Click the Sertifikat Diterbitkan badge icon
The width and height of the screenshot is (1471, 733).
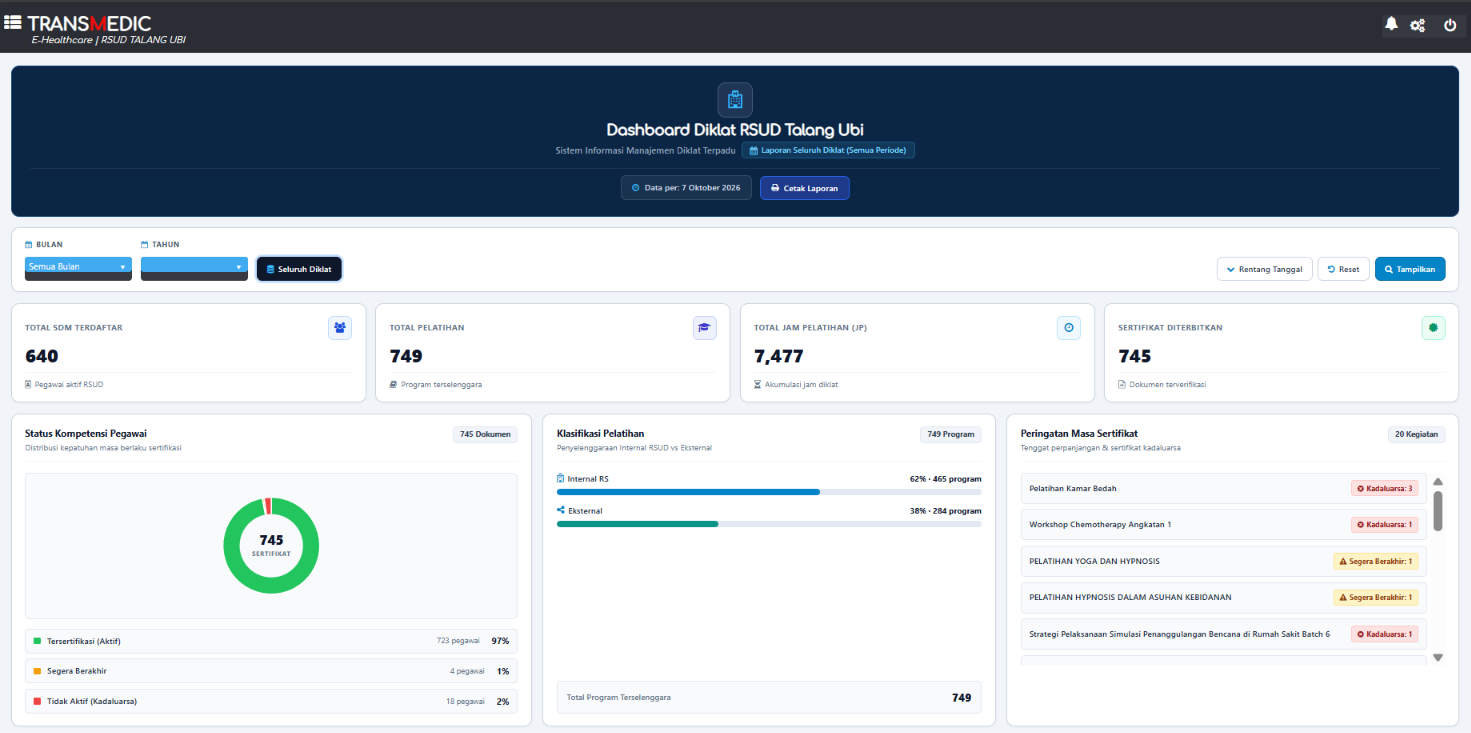pyautogui.click(x=1434, y=328)
